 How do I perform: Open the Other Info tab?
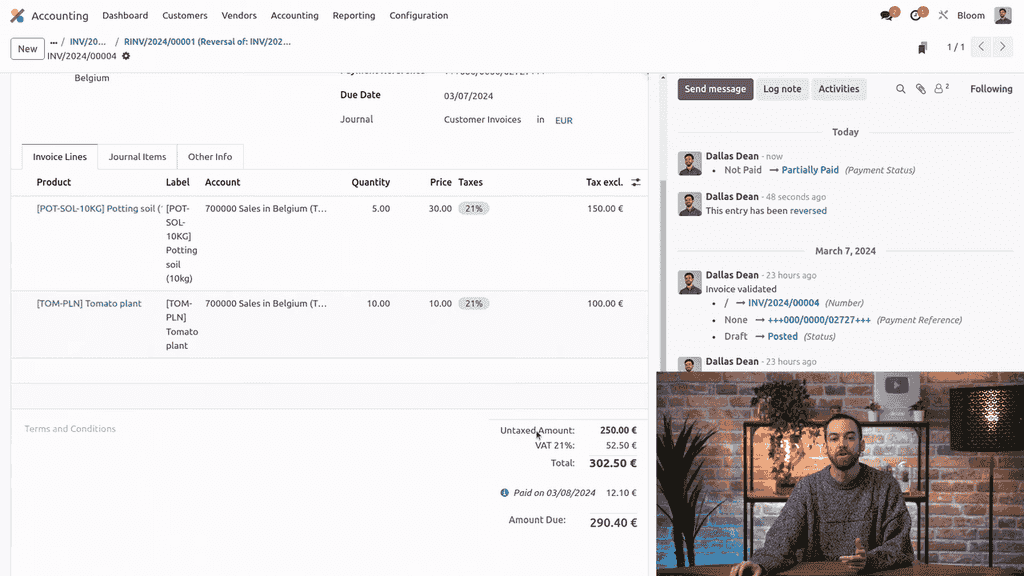coord(210,156)
